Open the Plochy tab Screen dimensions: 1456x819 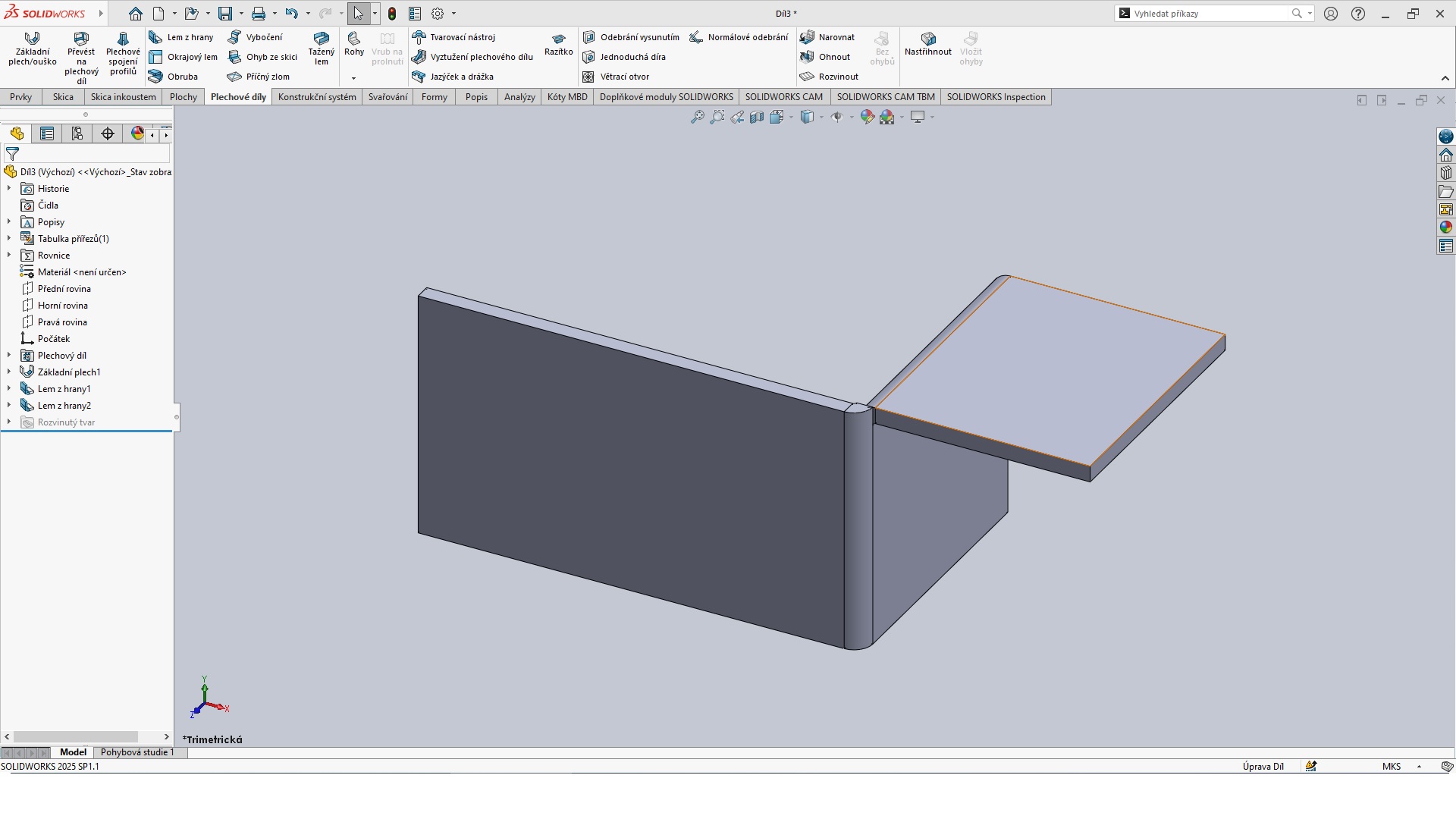(184, 97)
